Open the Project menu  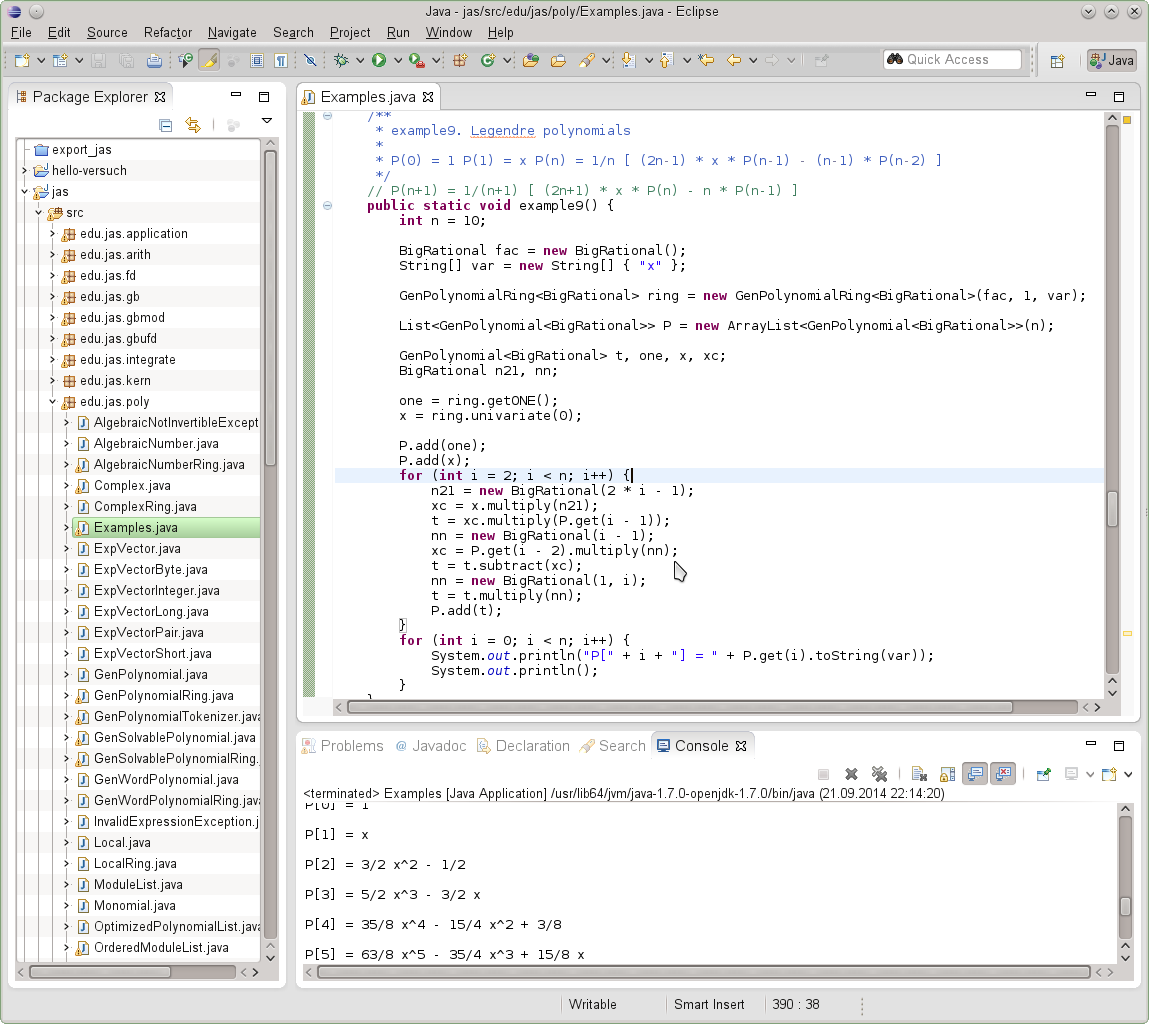pyautogui.click(x=350, y=32)
